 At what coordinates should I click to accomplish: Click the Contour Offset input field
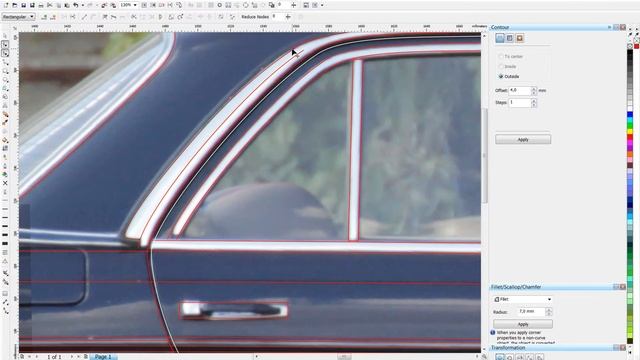(520, 90)
